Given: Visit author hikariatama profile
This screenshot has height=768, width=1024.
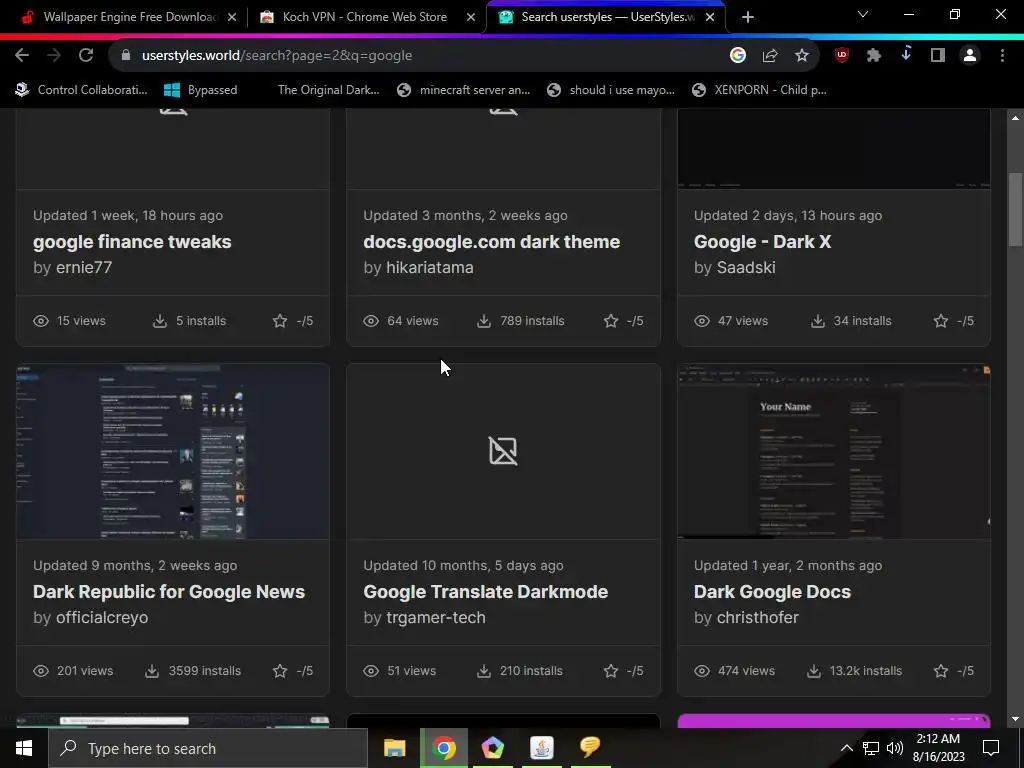Looking at the screenshot, I should (x=429, y=268).
